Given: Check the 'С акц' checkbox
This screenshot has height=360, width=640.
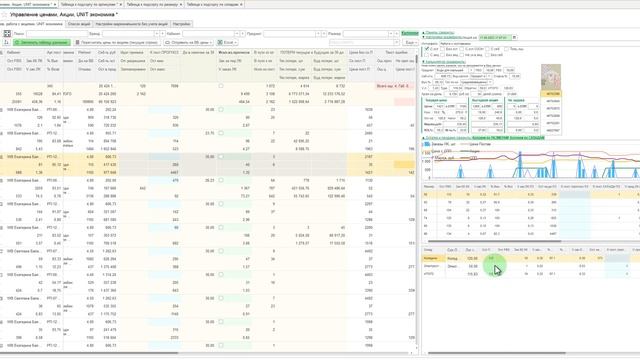Looking at the screenshot, I should 427,55.
